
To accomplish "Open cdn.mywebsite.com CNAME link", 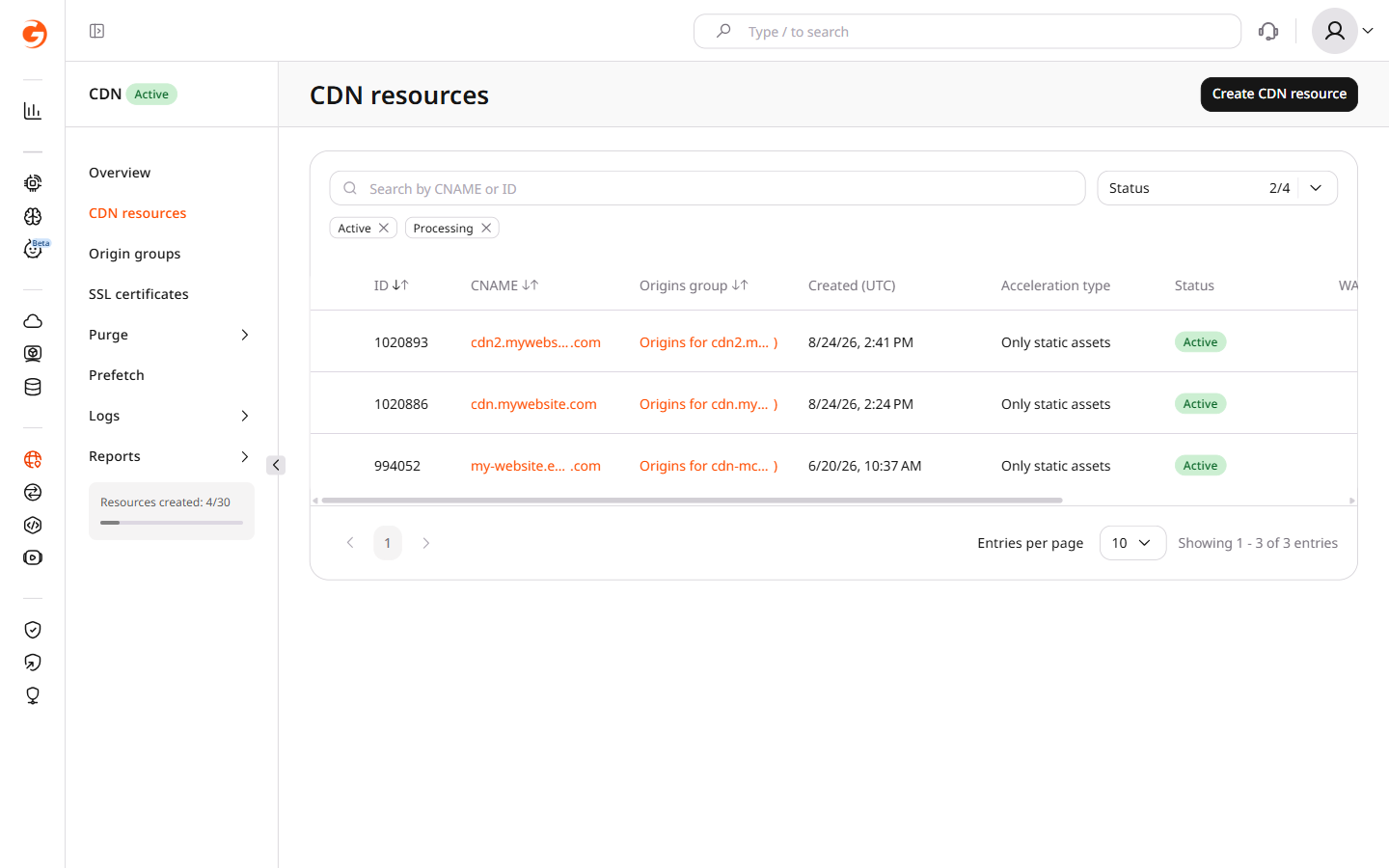I will pos(533,404).
